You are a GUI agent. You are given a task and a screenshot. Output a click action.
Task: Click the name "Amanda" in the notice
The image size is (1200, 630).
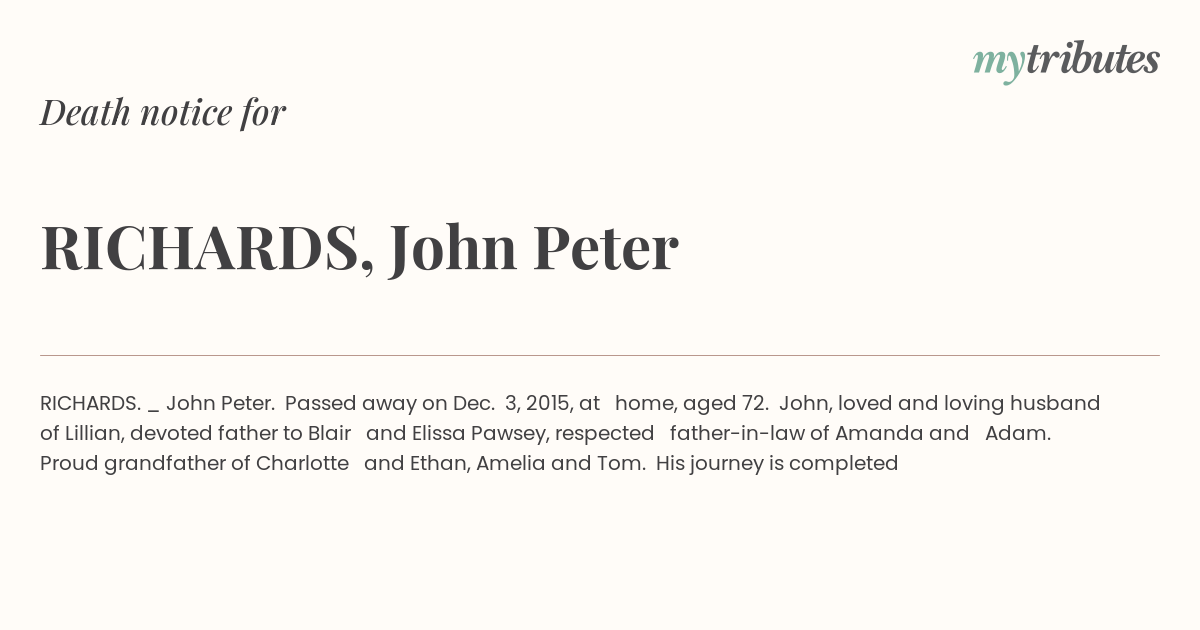[879, 433]
